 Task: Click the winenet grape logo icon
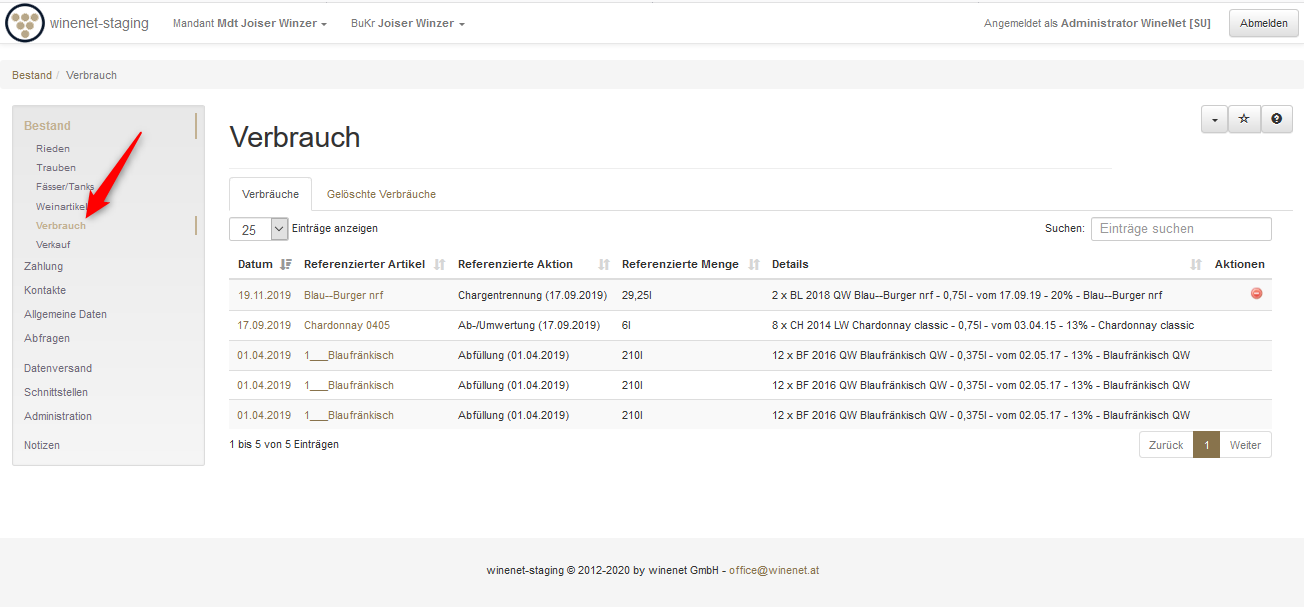(25, 23)
